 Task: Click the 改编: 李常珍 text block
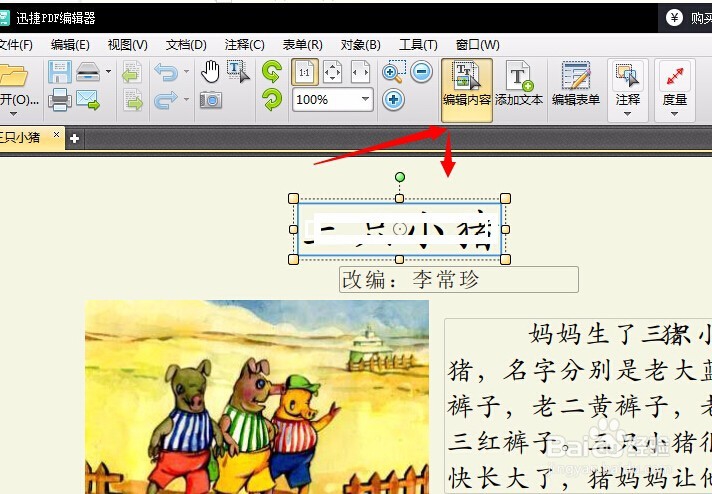click(x=459, y=280)
